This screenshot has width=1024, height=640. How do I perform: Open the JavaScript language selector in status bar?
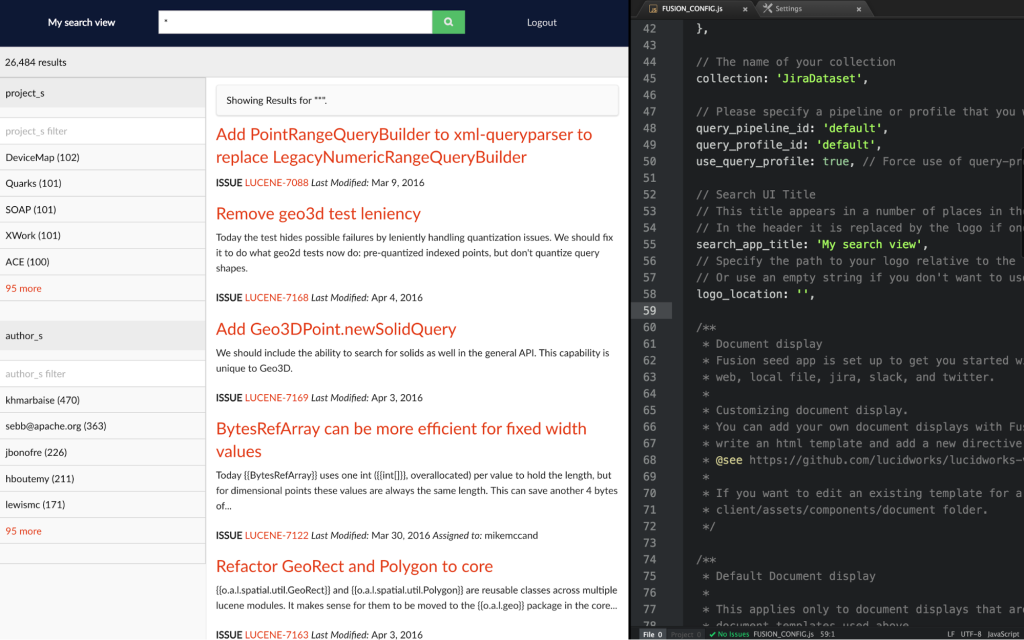point(1001,633)
